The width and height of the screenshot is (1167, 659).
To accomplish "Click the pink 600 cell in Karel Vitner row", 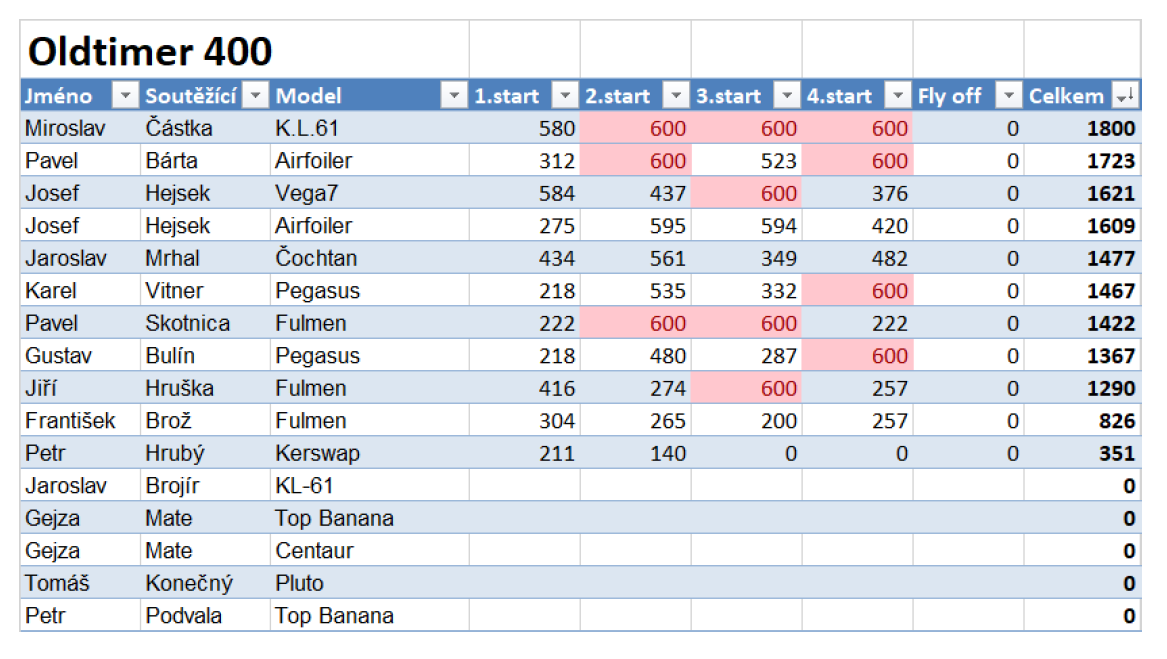I will click(857, 290).
